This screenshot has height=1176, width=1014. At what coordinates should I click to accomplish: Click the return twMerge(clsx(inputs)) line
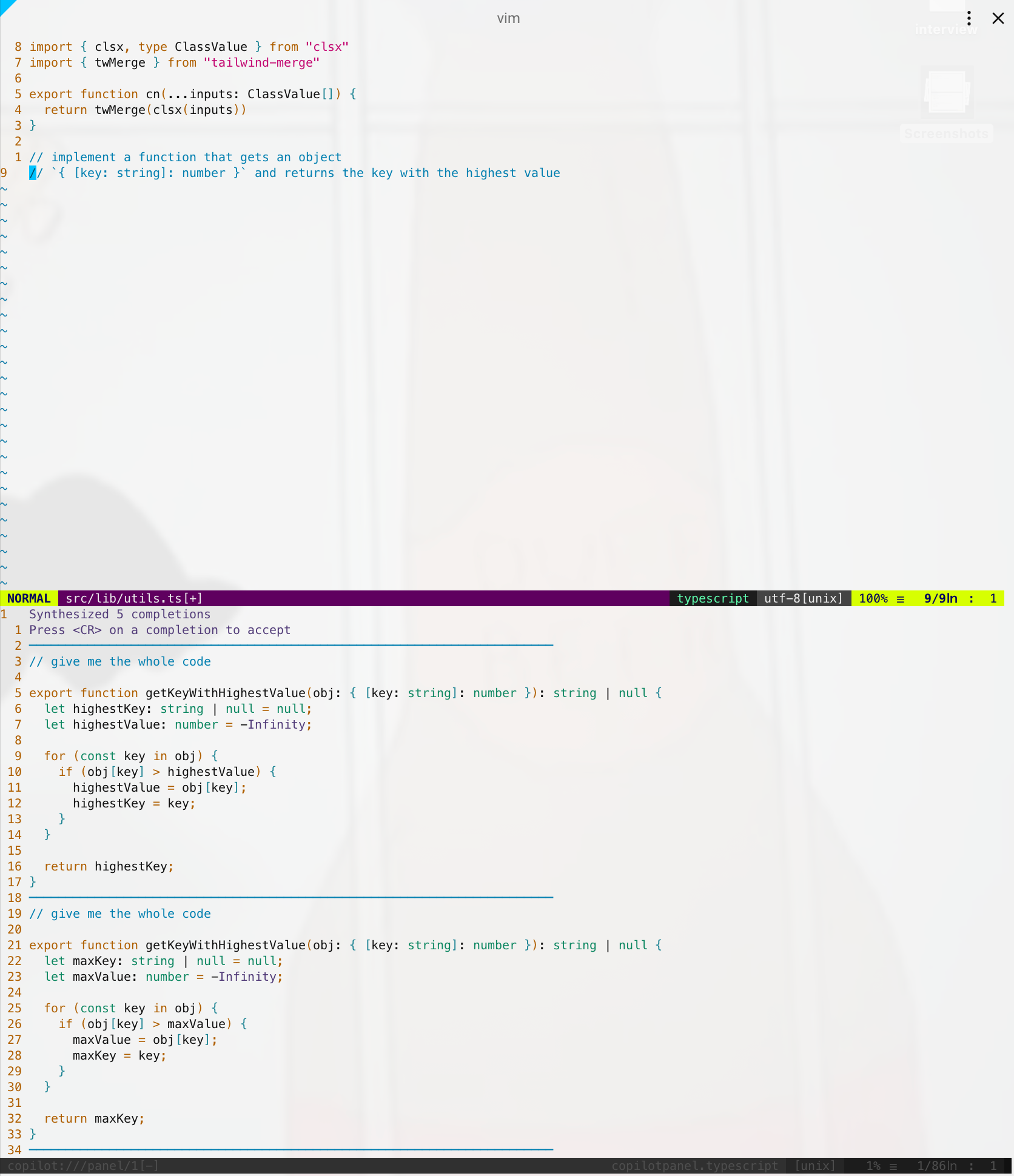pos(145,110)
